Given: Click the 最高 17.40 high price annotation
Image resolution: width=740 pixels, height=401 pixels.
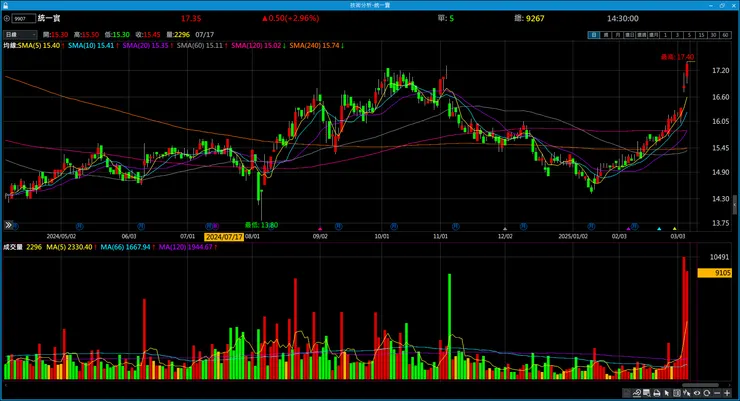Looking at the screenshot, I should point(677,57).
